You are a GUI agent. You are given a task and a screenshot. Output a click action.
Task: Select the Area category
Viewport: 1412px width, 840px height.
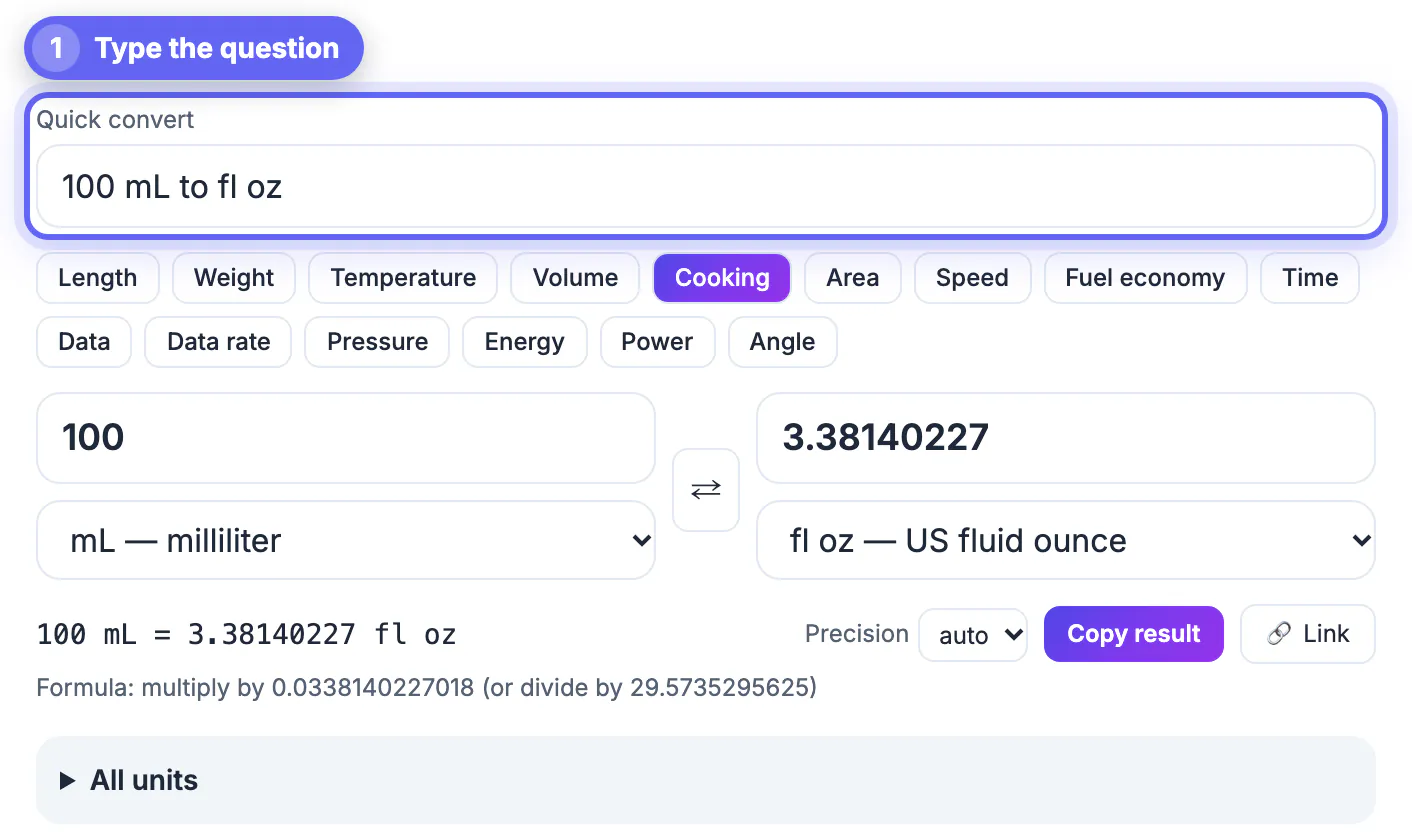[853, 278]
